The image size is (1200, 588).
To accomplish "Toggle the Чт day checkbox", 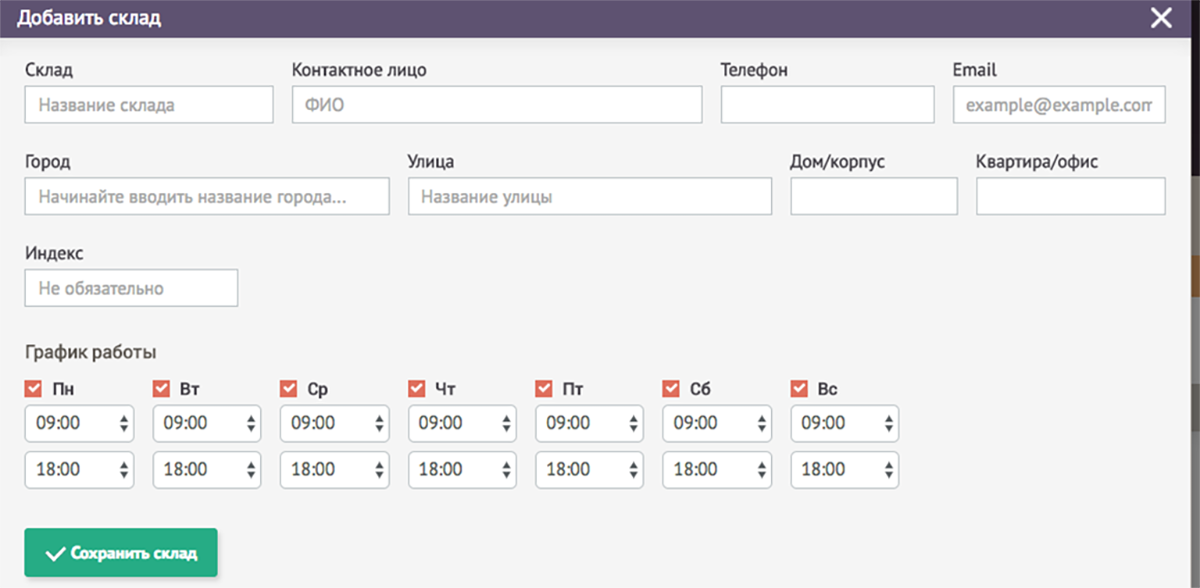I will click(x=416, y=388).
